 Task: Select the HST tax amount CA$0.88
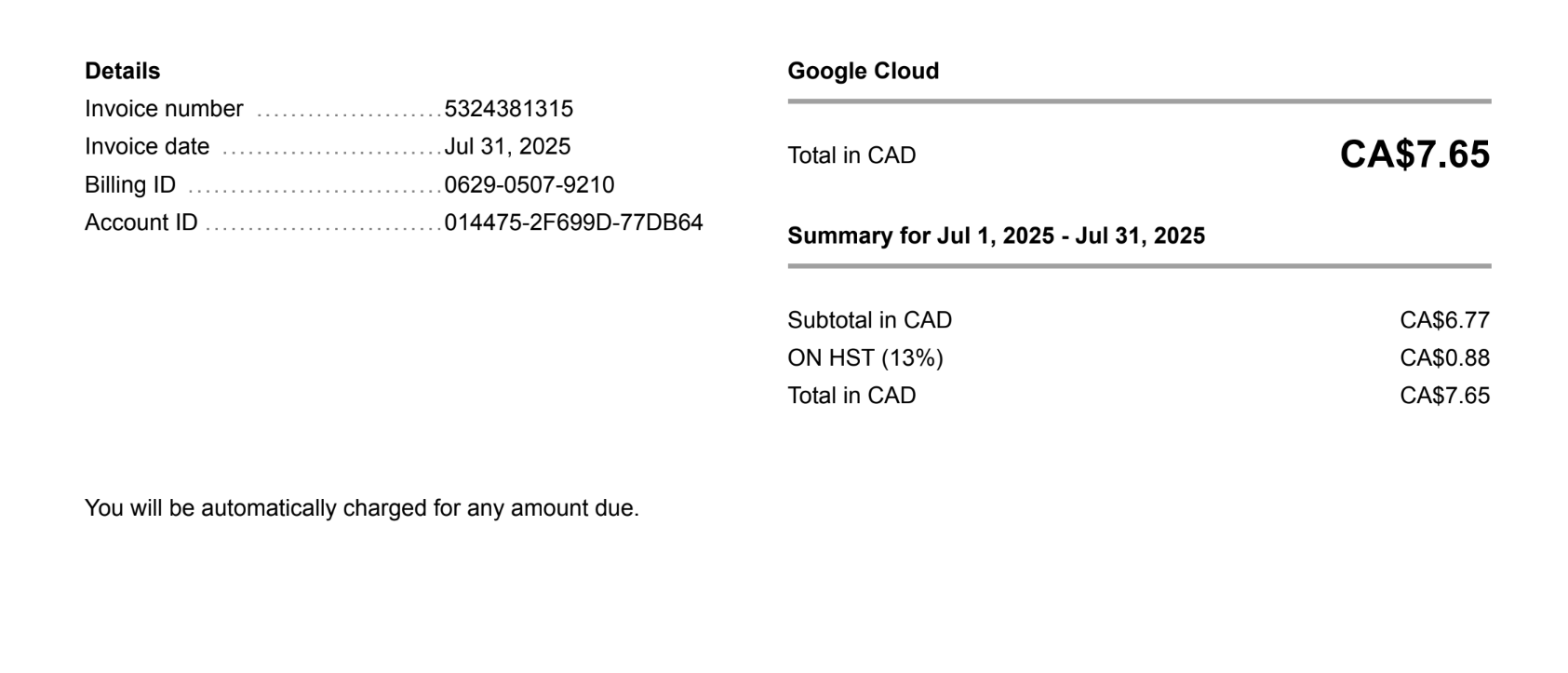[x=1444, y=358]
